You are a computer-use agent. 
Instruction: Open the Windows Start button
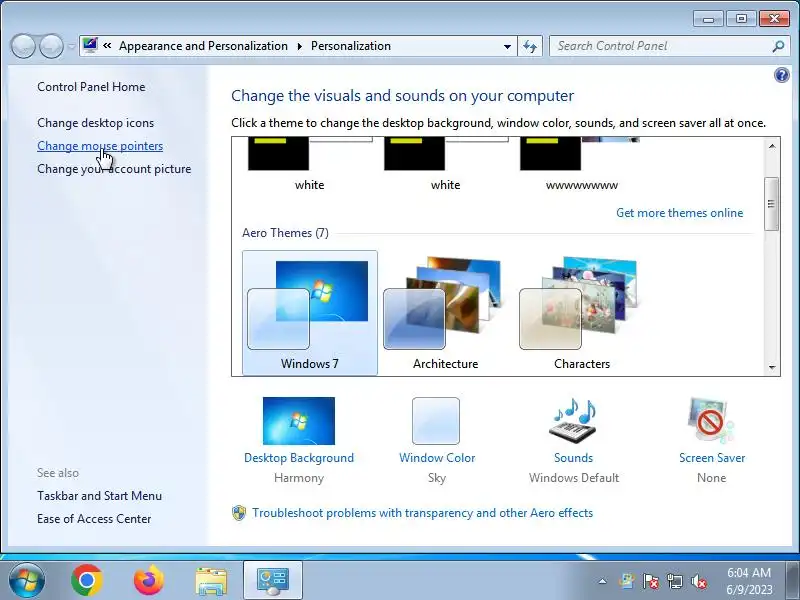pyautogui.click(x=27, y=580)
